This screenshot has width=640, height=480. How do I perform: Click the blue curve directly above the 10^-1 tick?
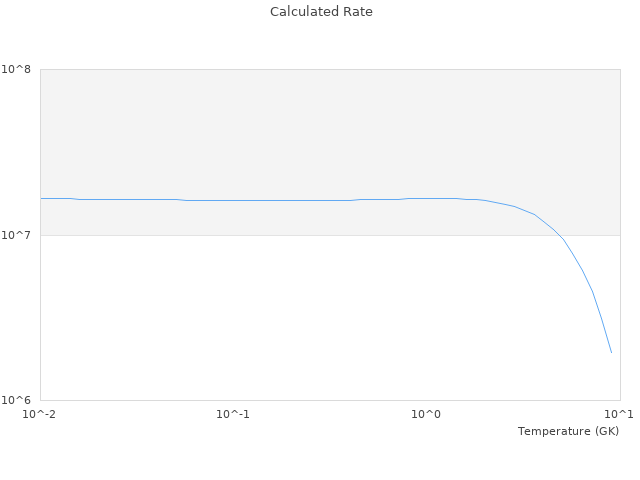point(233,200)
